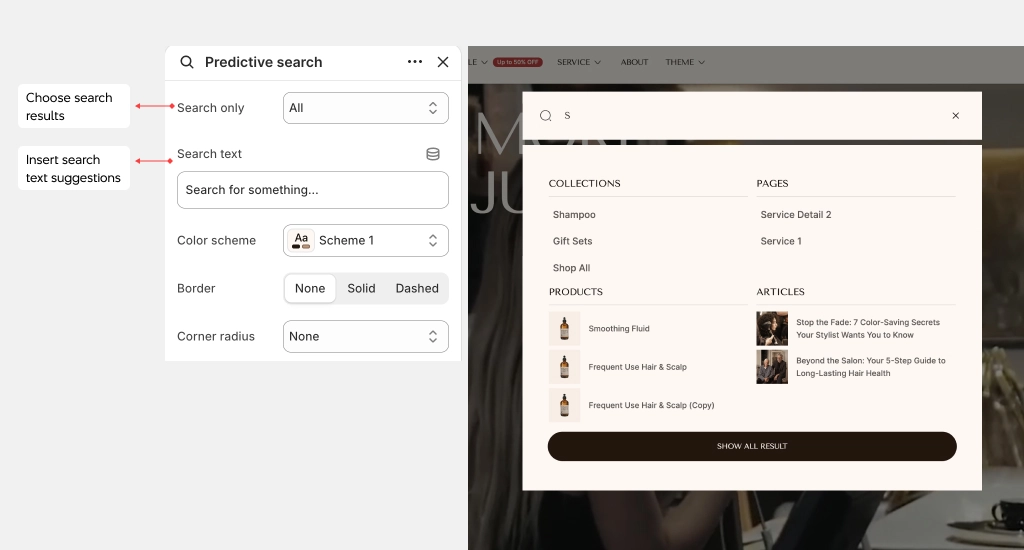1024x550 pixels.
Task: Click the Corner radius label
Action: coord(216,336)
